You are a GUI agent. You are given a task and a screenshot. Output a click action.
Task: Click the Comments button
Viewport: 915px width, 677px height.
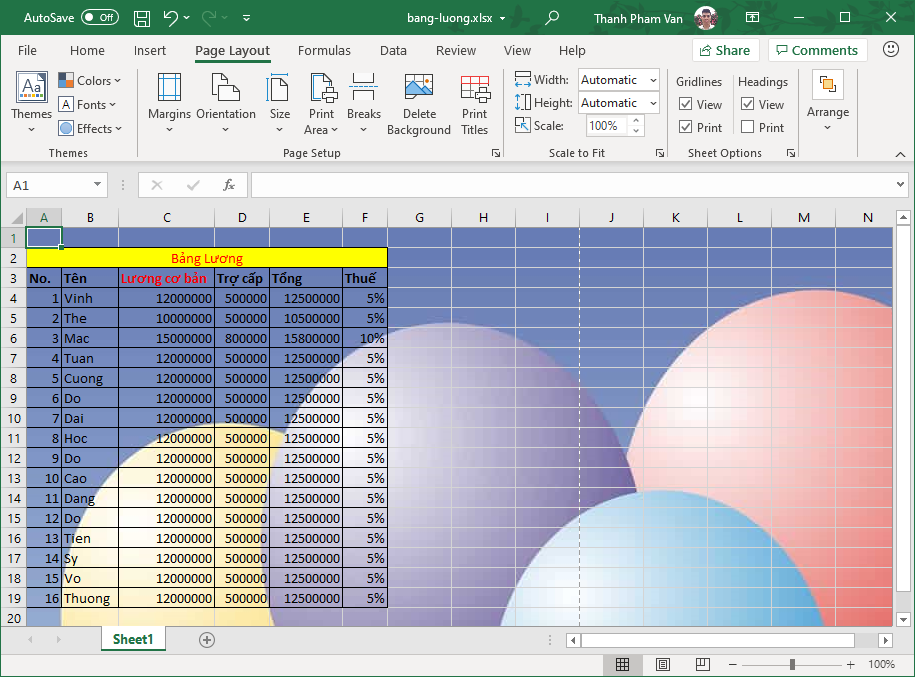tap(818, 50)
